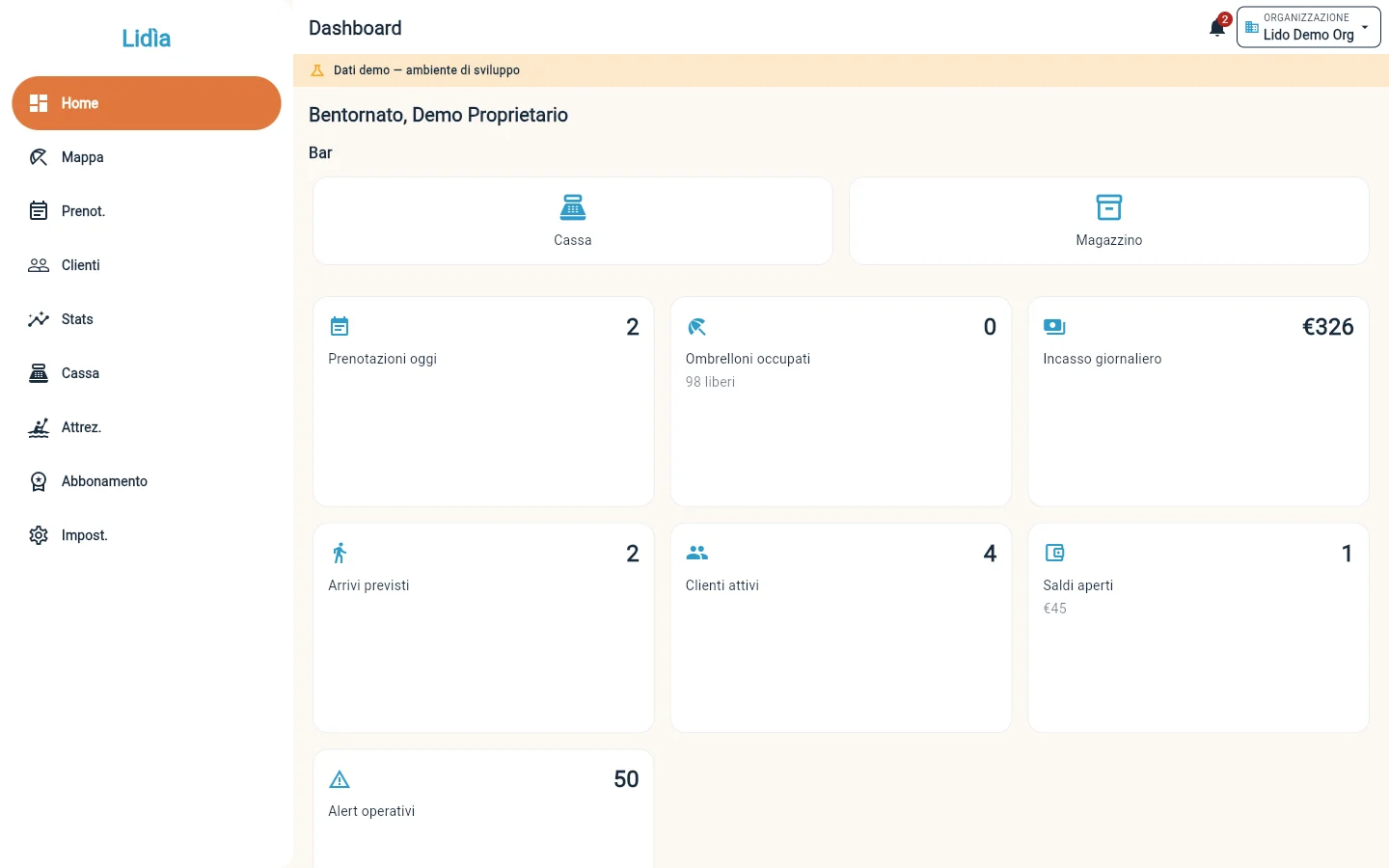Screen dimensions: 1389x868
Task: Click the Cassa register icon in sidebar
Action: point(39,373)
